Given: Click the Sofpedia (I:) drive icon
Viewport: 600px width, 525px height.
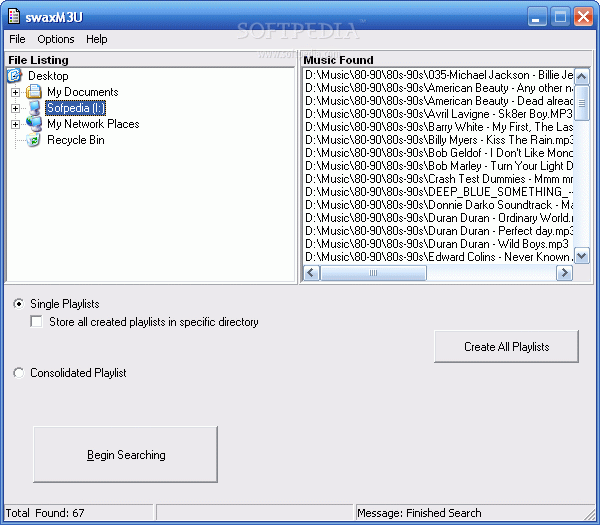Looking at the screenshot, I should tap(34, 108).
